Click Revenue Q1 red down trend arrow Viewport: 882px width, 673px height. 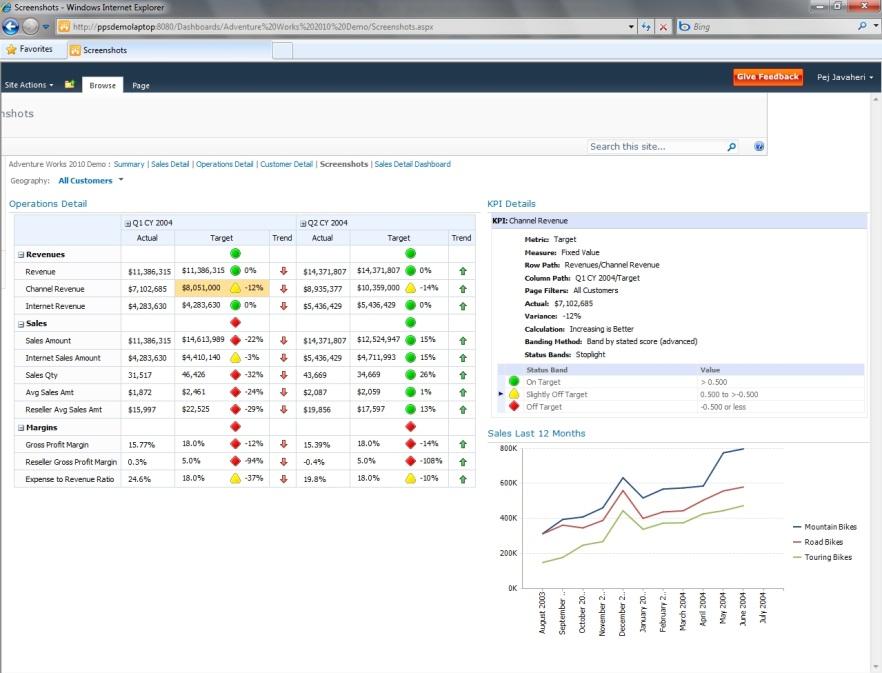(x=284, y=271)
